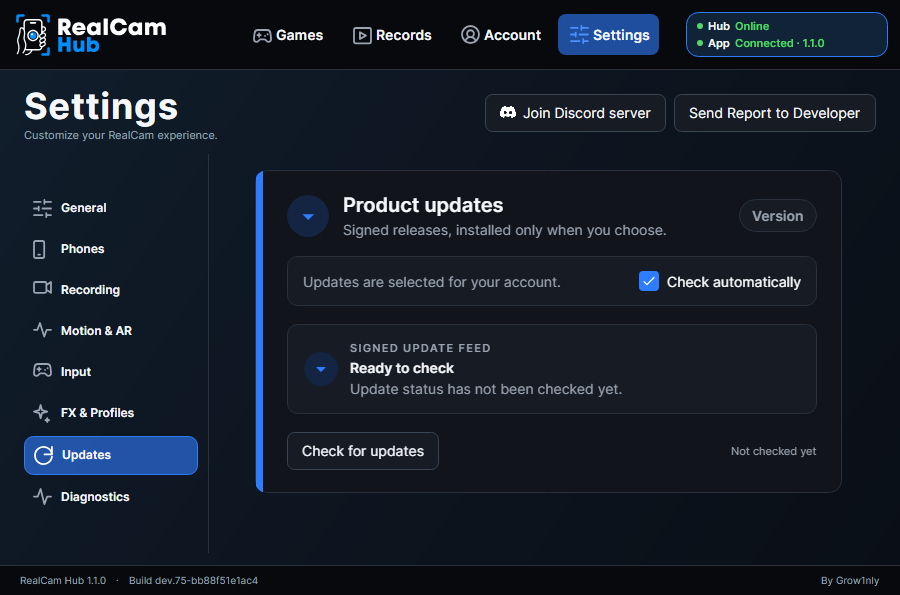Toggle the Check automatically checkbox
The height and width of the screenshot is (595, 900).
click(649, 281)
